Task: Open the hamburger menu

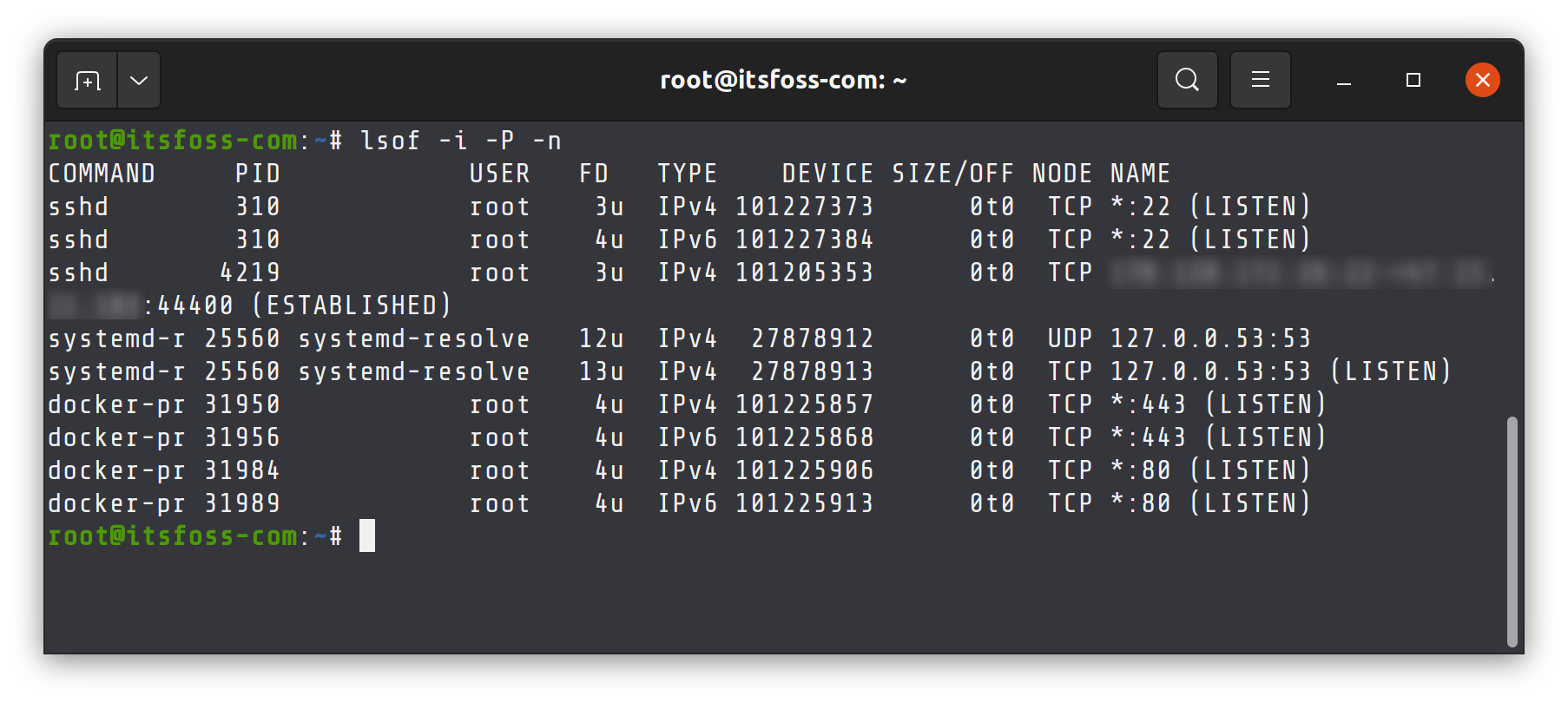Action: click(x=1260, y=80)
